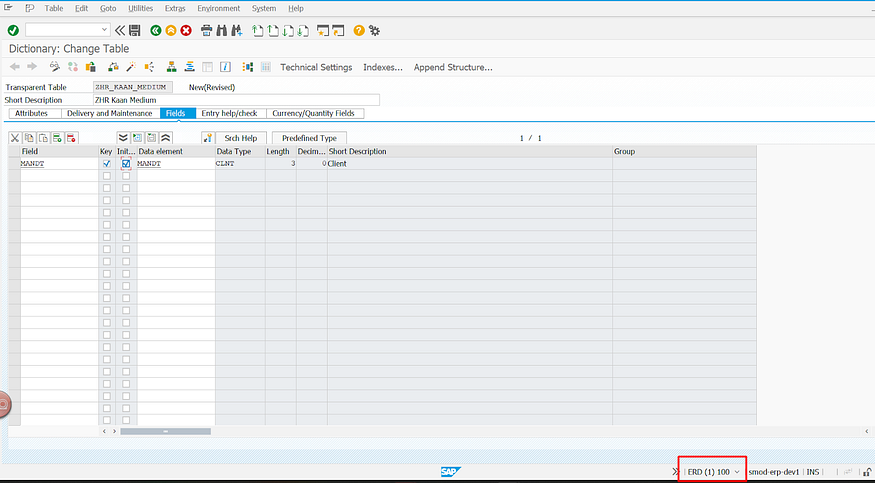
Task: Open the ERD (1) 100 system dropdown
Action: point(713,472)
